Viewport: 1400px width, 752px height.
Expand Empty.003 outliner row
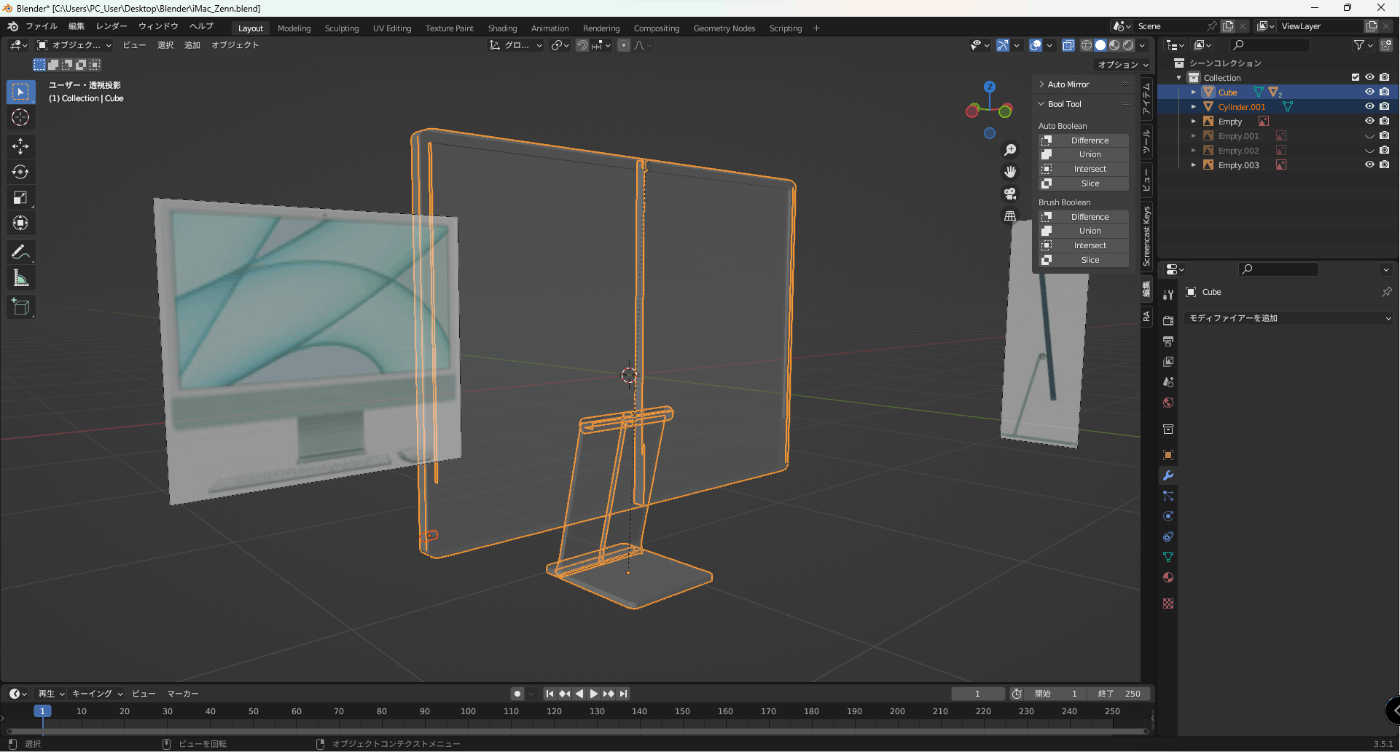pos(1193,165)
